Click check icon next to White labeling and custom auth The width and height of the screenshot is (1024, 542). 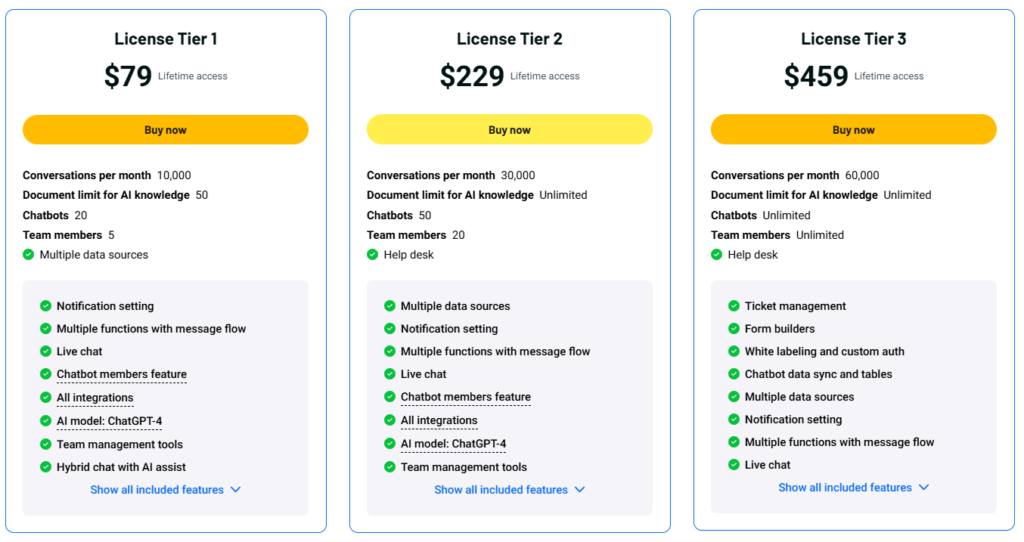(x=733, y=351)
